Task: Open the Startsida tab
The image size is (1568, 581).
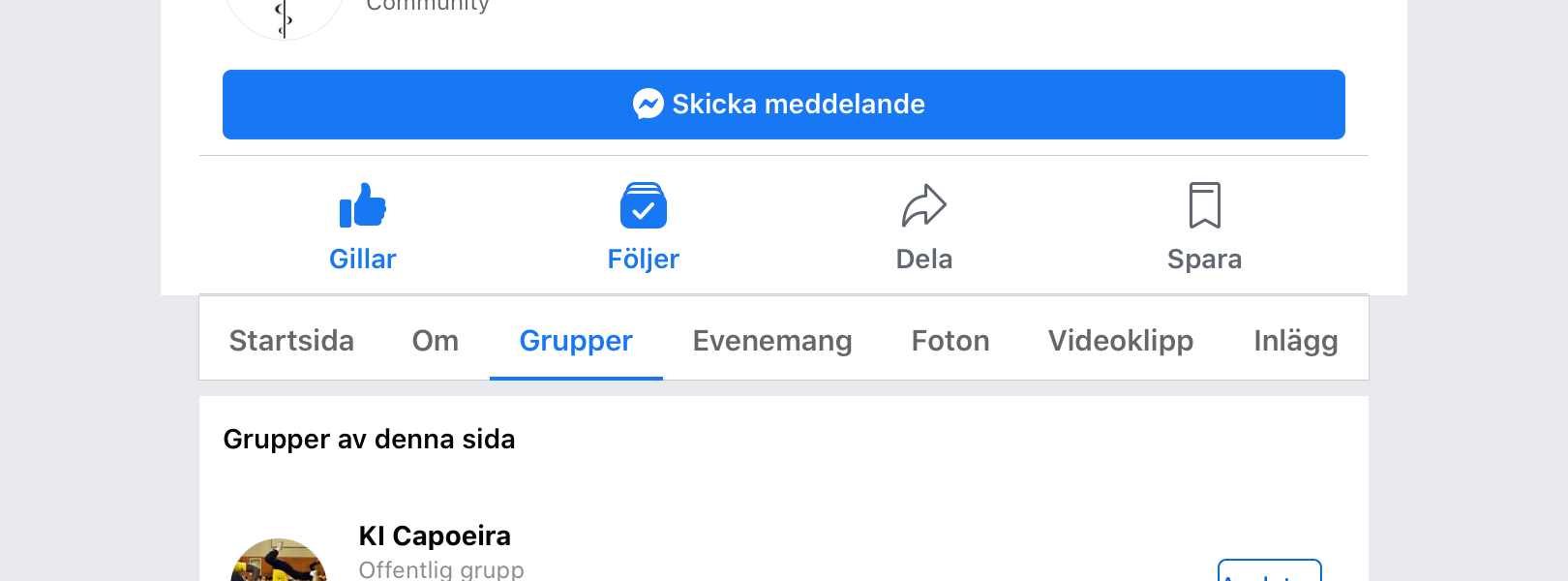Action: coord(291,340)
